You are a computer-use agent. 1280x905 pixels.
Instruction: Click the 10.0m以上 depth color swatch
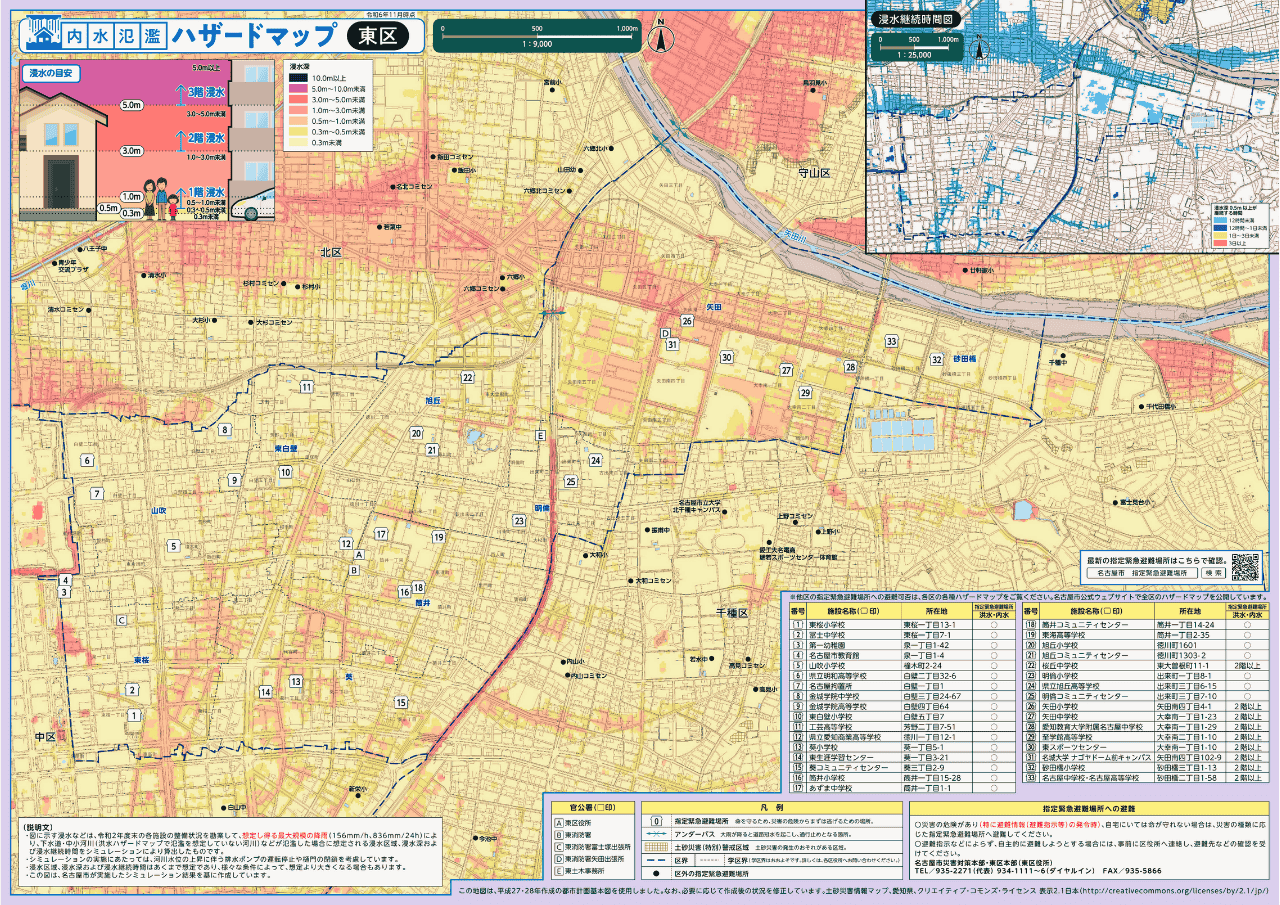point(298,77)
